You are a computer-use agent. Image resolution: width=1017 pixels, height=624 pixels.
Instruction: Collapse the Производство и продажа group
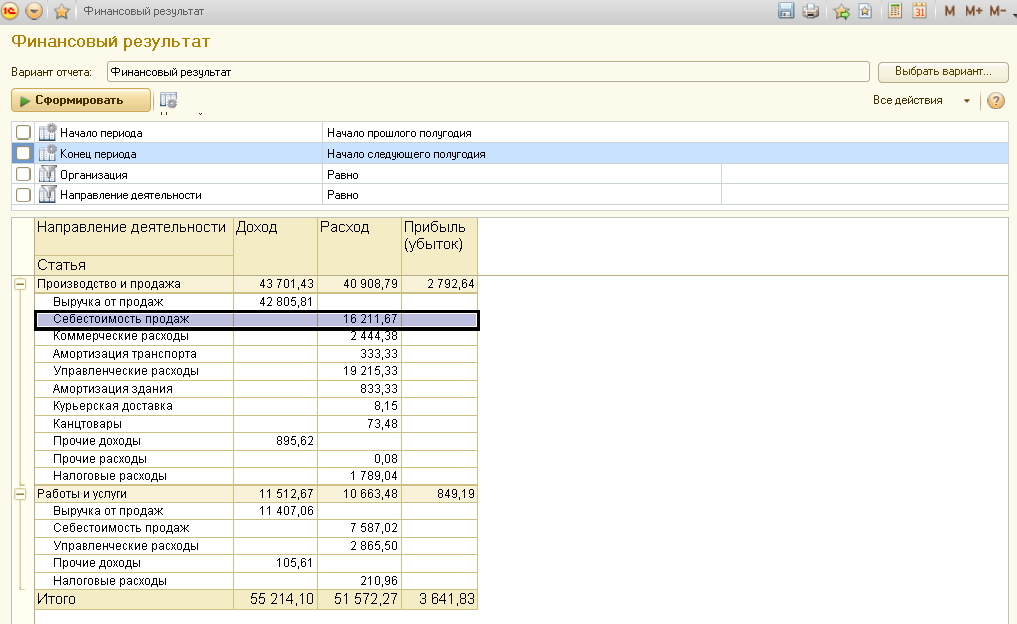19,284
